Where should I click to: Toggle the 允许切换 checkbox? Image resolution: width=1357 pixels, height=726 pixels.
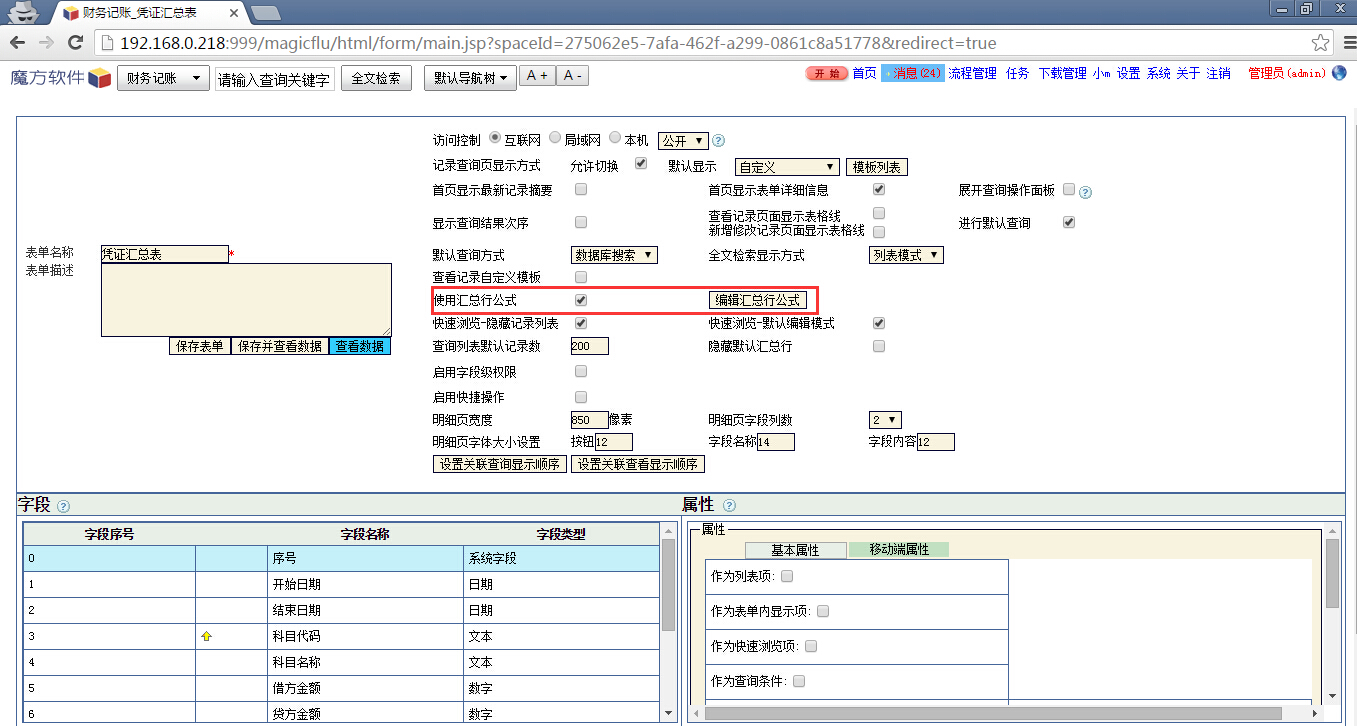click(x=641, y=164)
